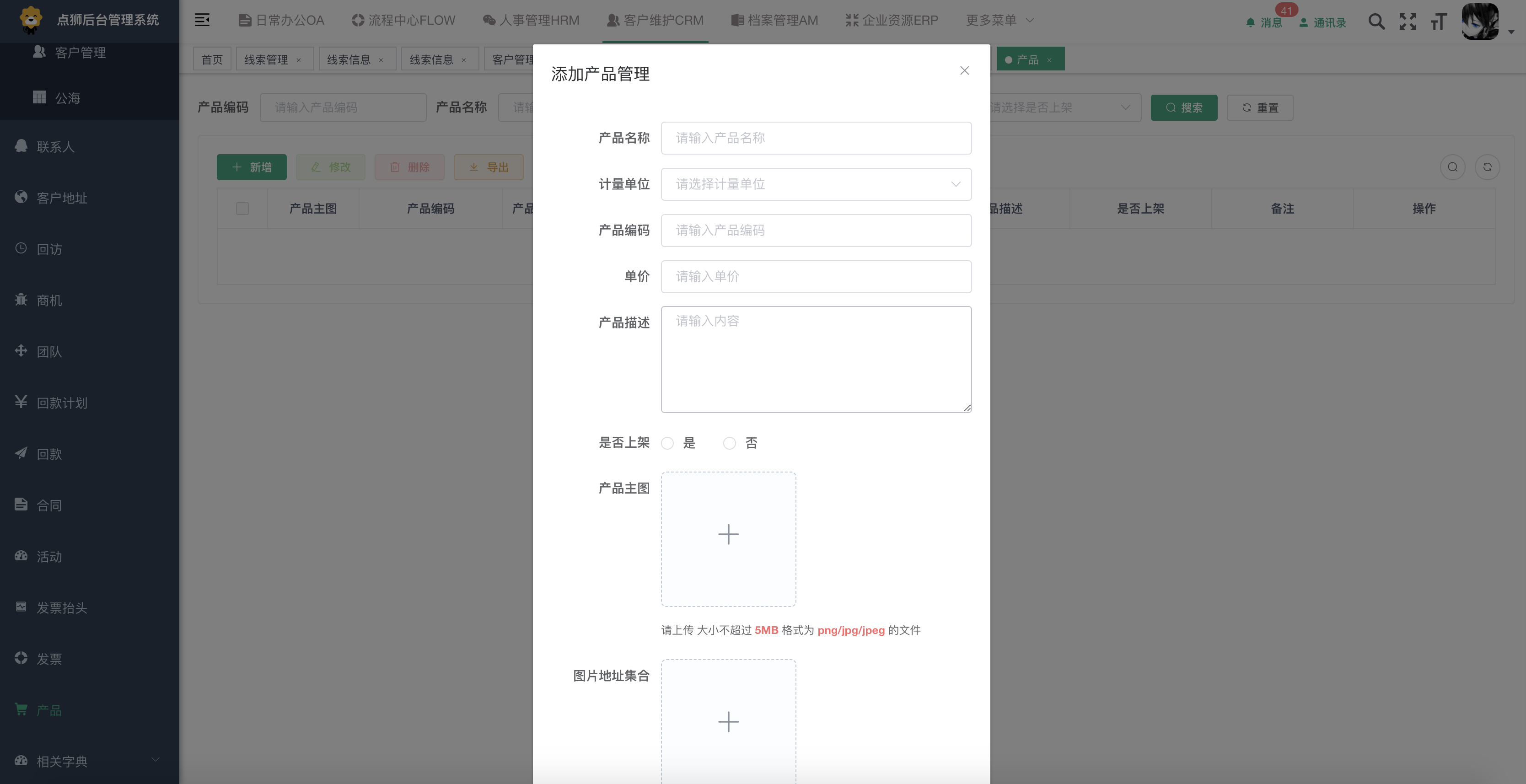The width and height of the screenshot is (1526, 784).
Task: Open 团队 in sidebar
Action: pyautogui.click(x=90, y=351)
